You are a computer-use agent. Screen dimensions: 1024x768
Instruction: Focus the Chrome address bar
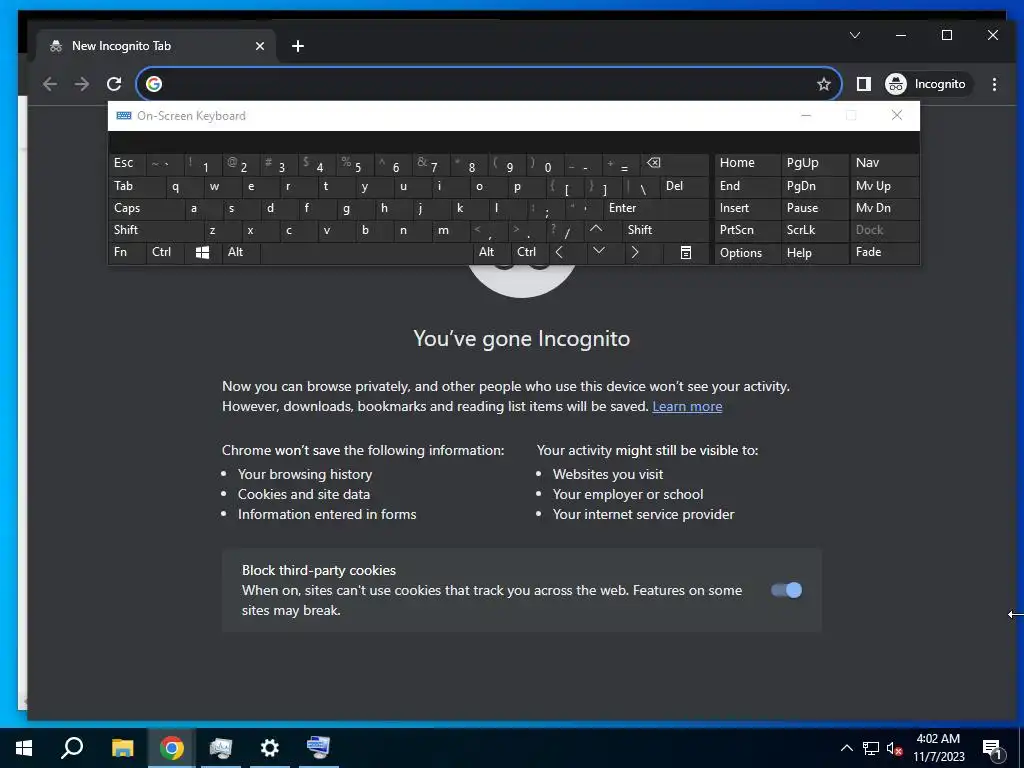tap(488, 84)
